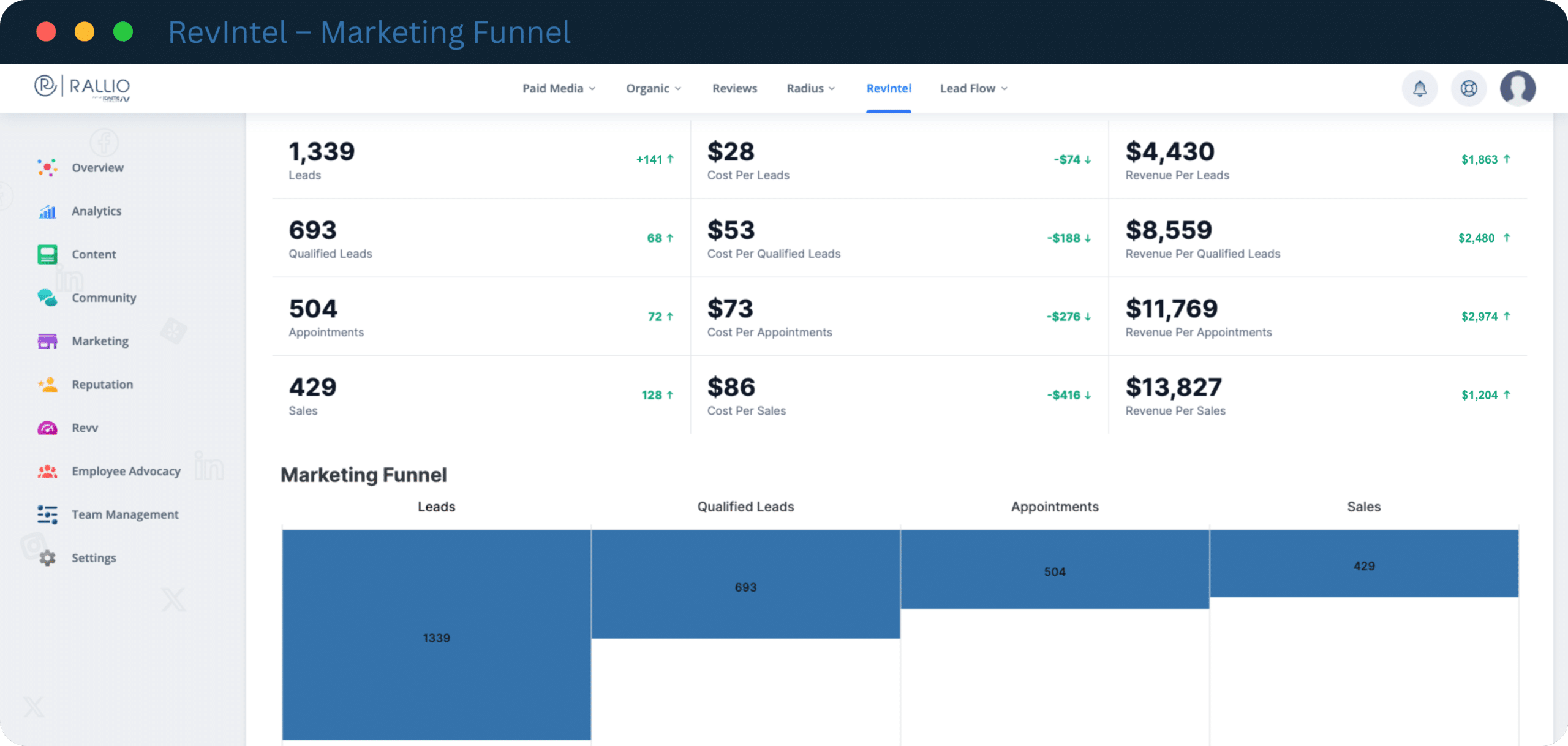Select the Analytics bar chart icon
The height and width of the screenshot is (746, 1568).
coord(47,211)
